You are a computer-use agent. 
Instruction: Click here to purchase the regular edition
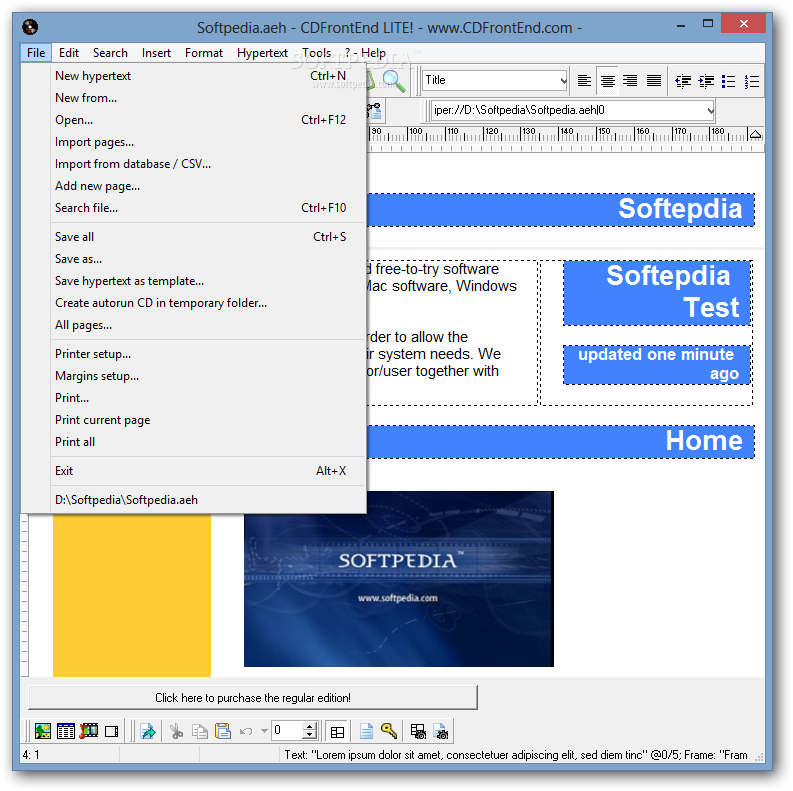click(x=253, y=698)
